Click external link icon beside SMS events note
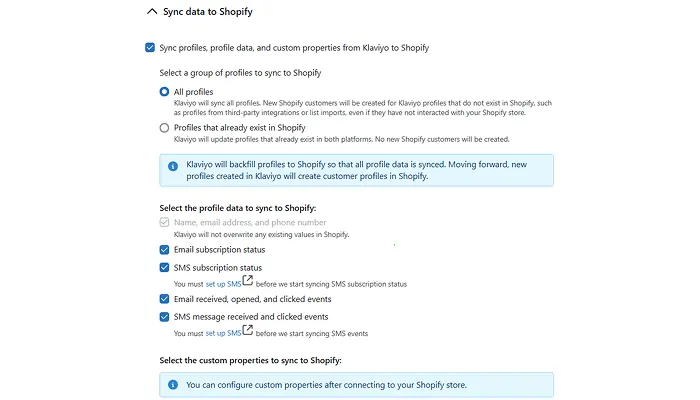The width and height of the screenshot is (700, 400). 248,331
